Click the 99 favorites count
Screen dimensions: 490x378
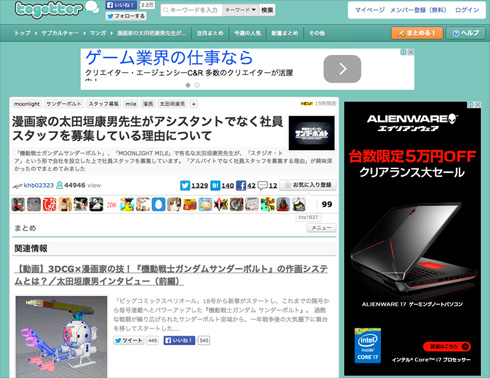click(x=327, y=204)
